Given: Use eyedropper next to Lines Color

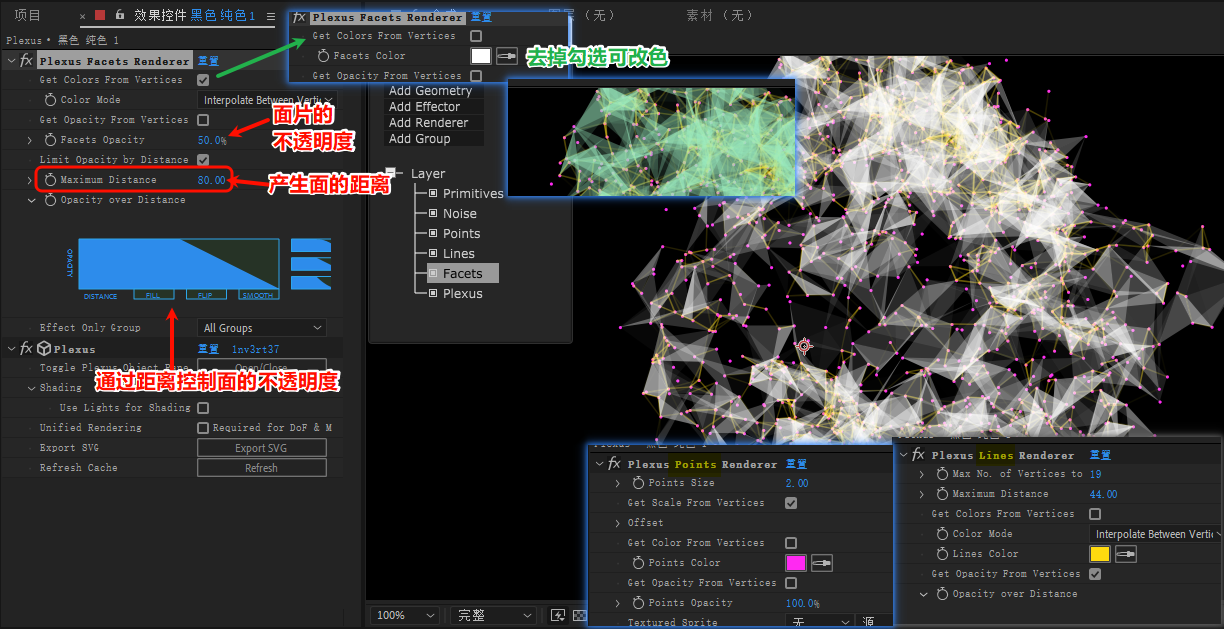Looking at the screenshot, I should click(x=1126, y=554).
